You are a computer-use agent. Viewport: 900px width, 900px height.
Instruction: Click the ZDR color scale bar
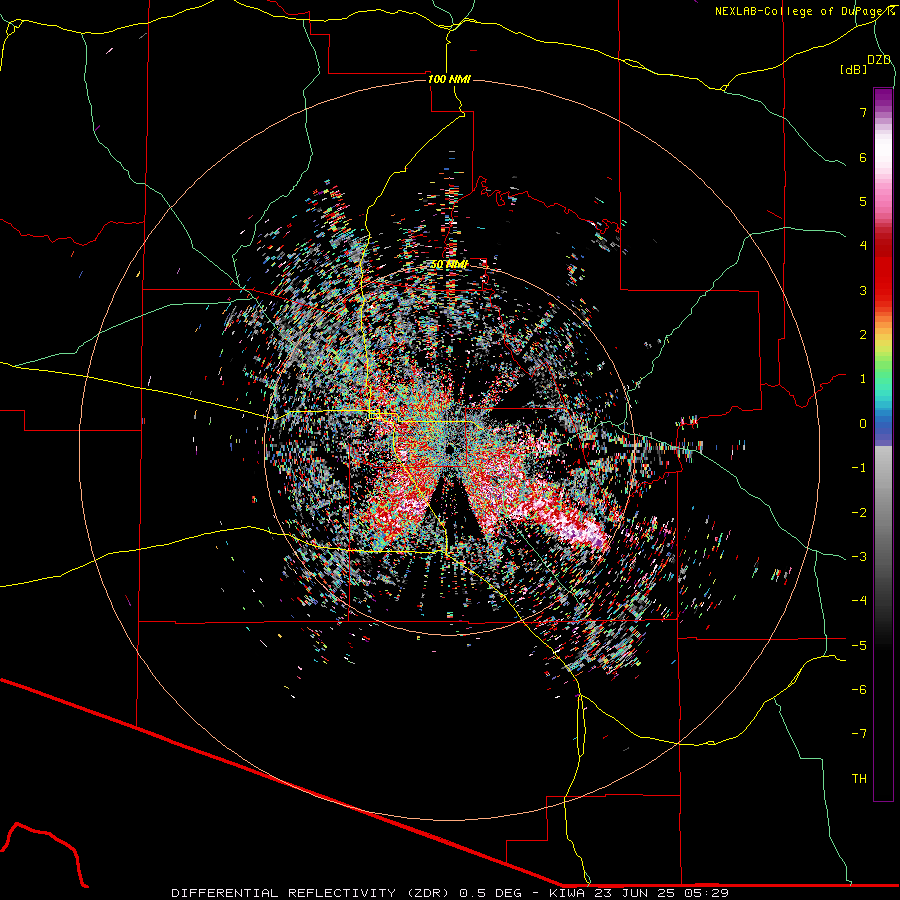pyautogui.click(x=883, y=444)
